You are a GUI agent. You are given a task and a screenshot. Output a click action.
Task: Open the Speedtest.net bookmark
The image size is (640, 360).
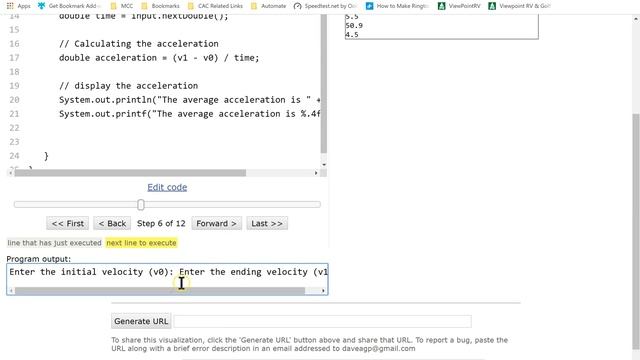click(x=325, y=6)
